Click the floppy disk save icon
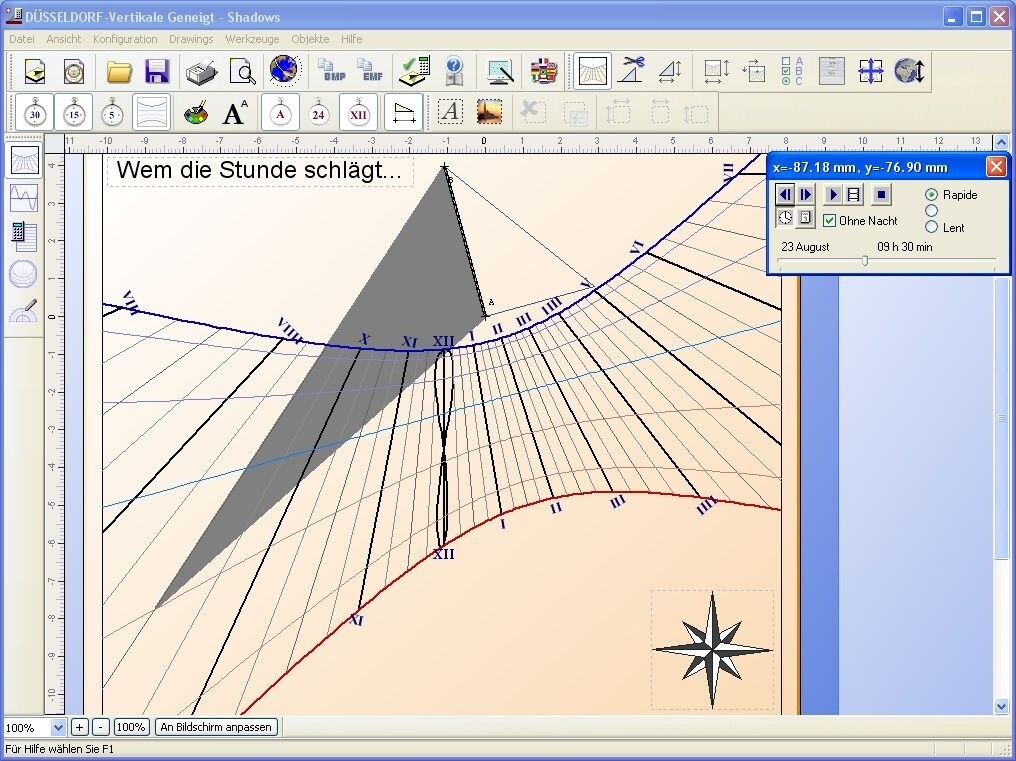 (157, 71)
